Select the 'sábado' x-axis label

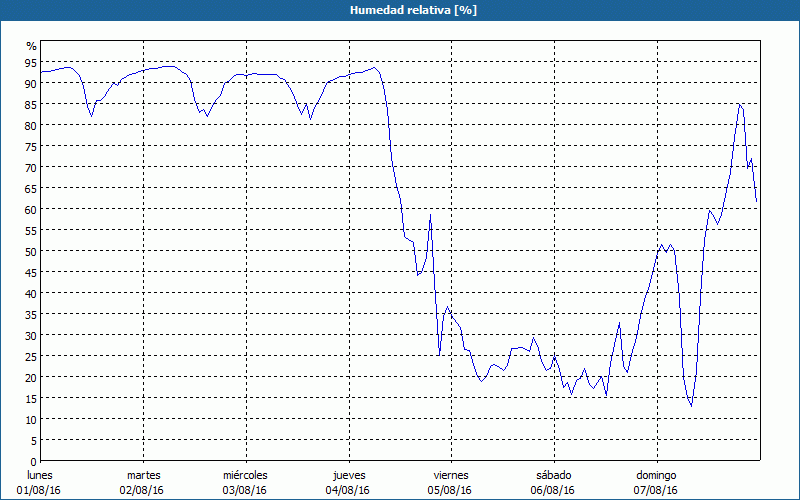[x=553, y=475]
